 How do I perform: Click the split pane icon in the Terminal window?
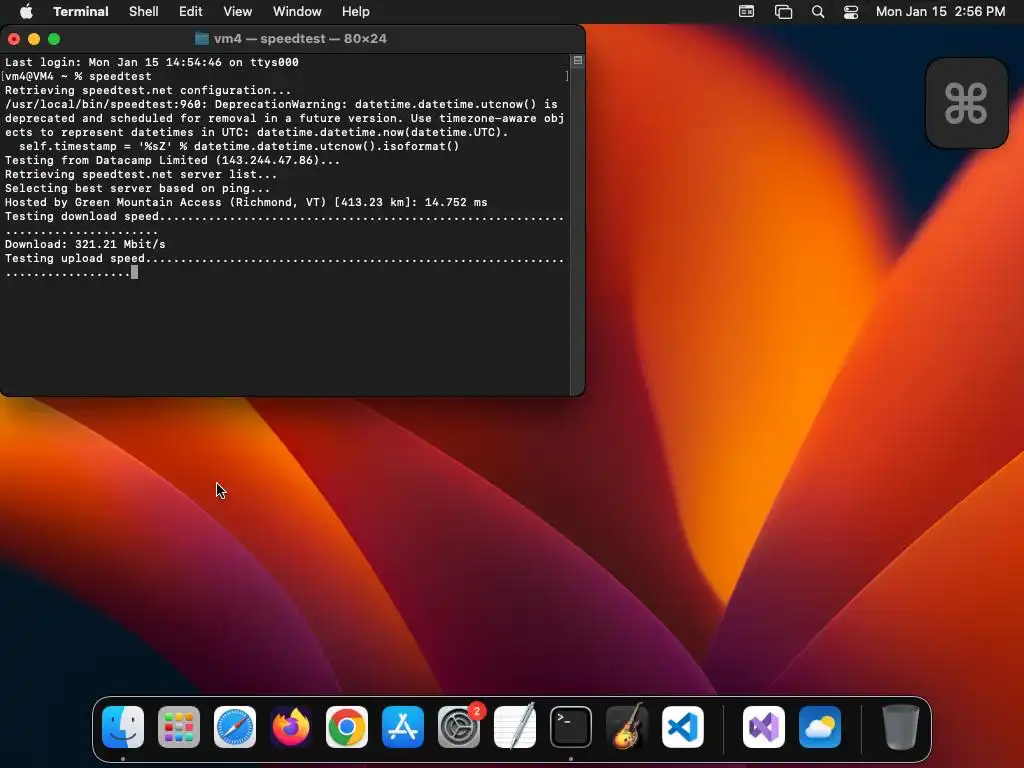(x=577, y=61)
